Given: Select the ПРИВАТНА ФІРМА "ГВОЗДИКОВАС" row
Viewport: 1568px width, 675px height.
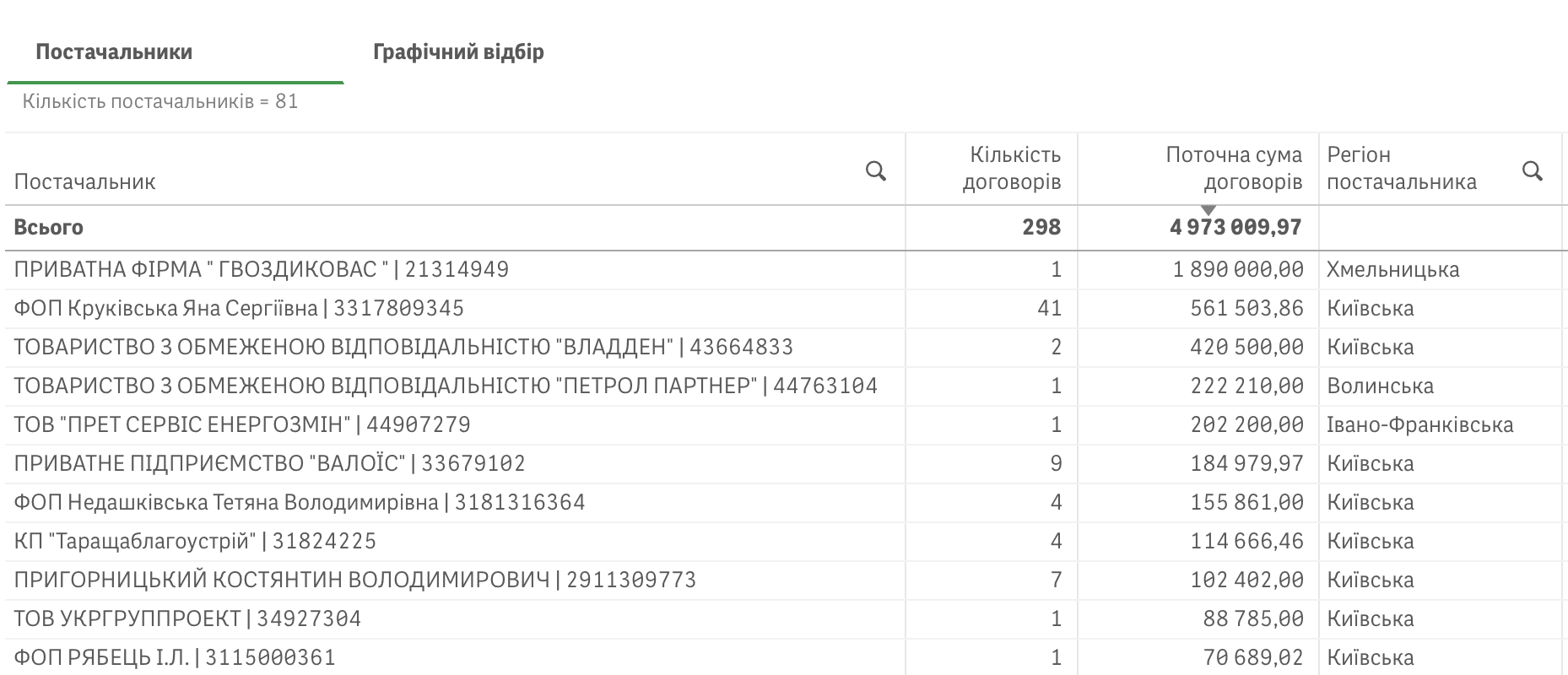Looking at the screenshot, I should 262,270.
